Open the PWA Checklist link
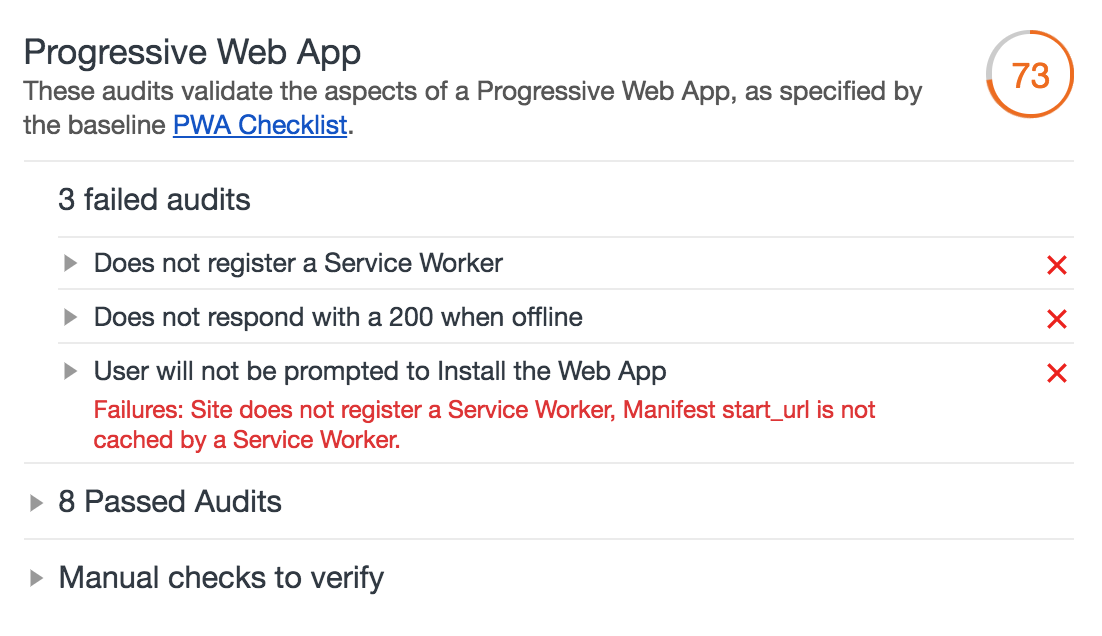The width and height of the screenshot is (1102, 636). click(260, 126)
